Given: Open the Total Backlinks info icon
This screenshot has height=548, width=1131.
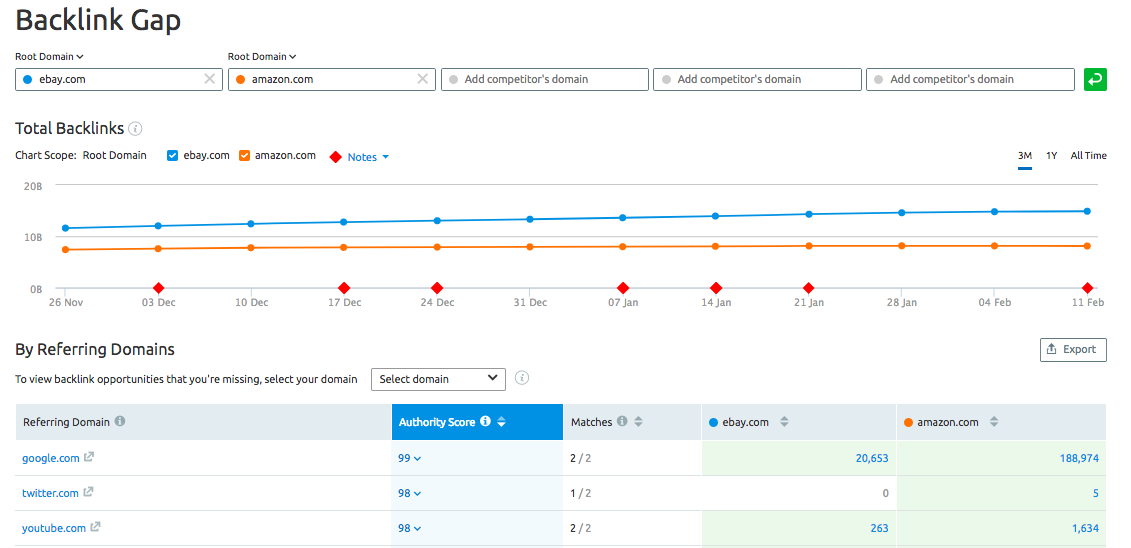Looking at the screenshot, I should point(135,129).
